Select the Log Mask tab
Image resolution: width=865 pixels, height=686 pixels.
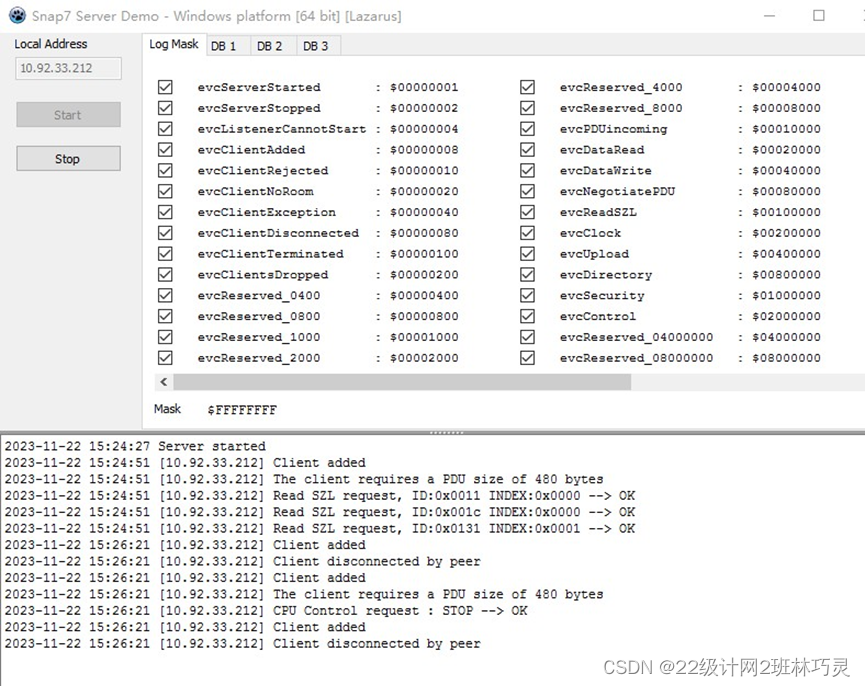point(174,44)
